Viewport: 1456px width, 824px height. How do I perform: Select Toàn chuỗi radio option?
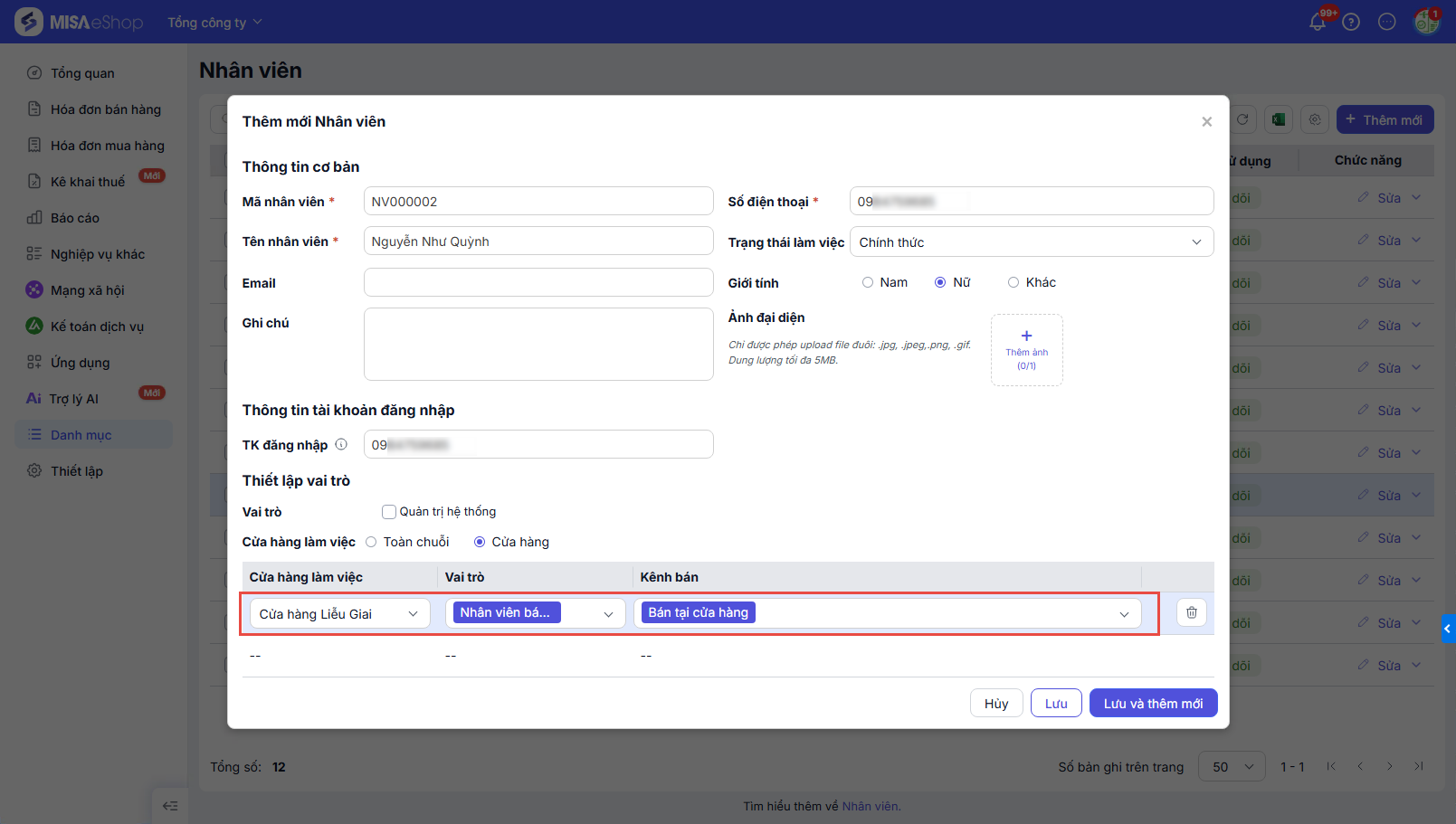[371, 542]
